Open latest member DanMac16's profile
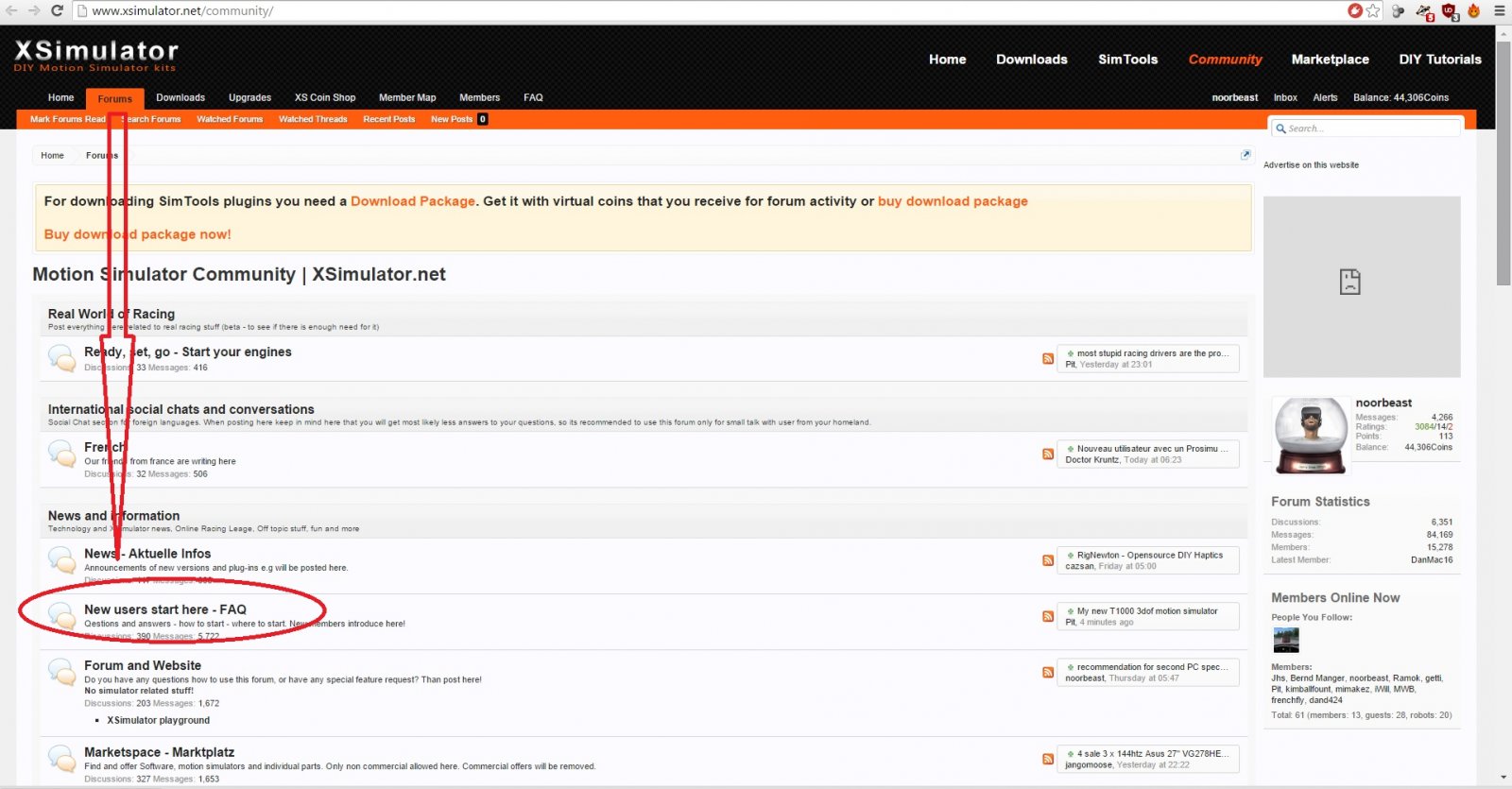Image resolution: width=1512 pixels, height=789 pixels. click(x=1432, y=560)
